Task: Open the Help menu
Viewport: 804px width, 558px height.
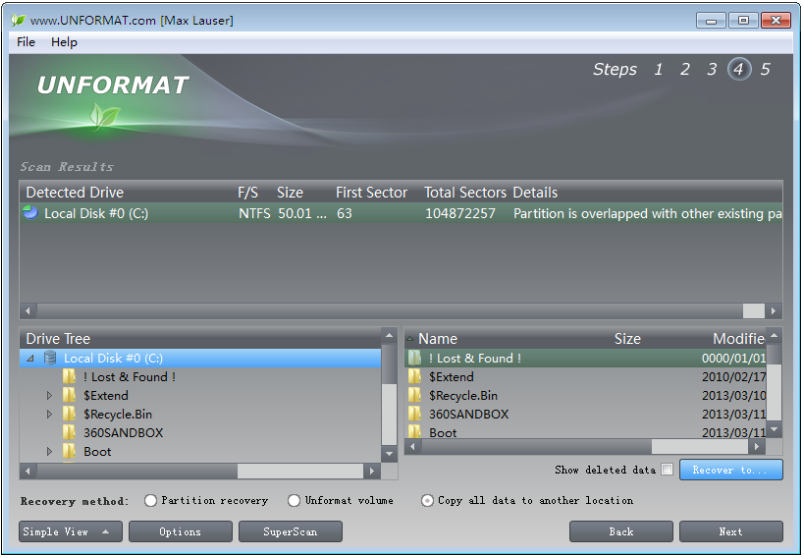Action: tap(64, 42)
